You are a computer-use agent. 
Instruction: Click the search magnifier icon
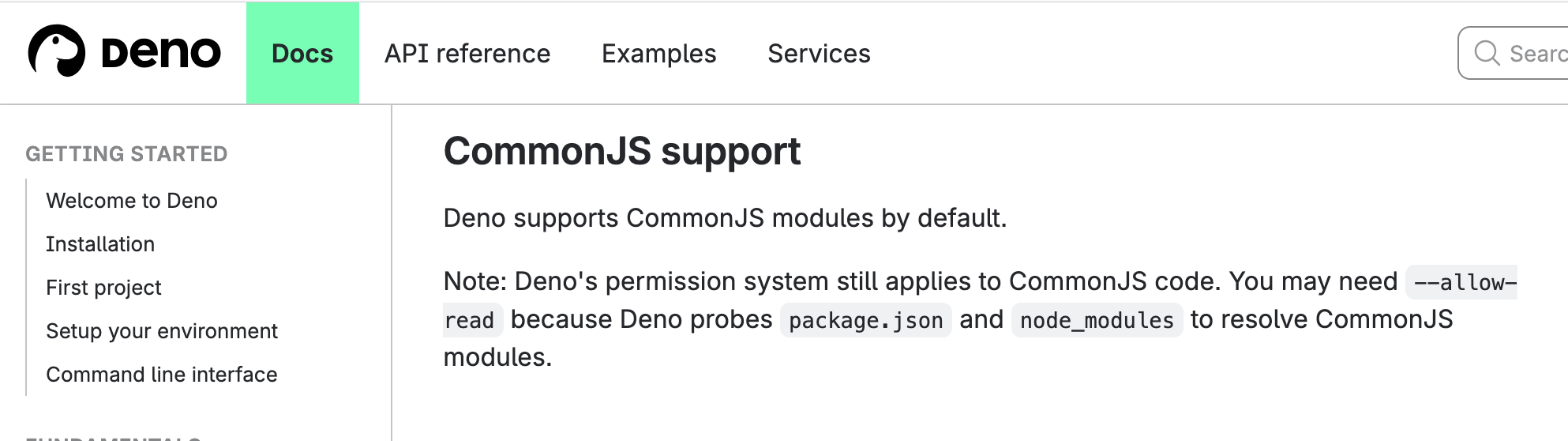click(1487, 53)
